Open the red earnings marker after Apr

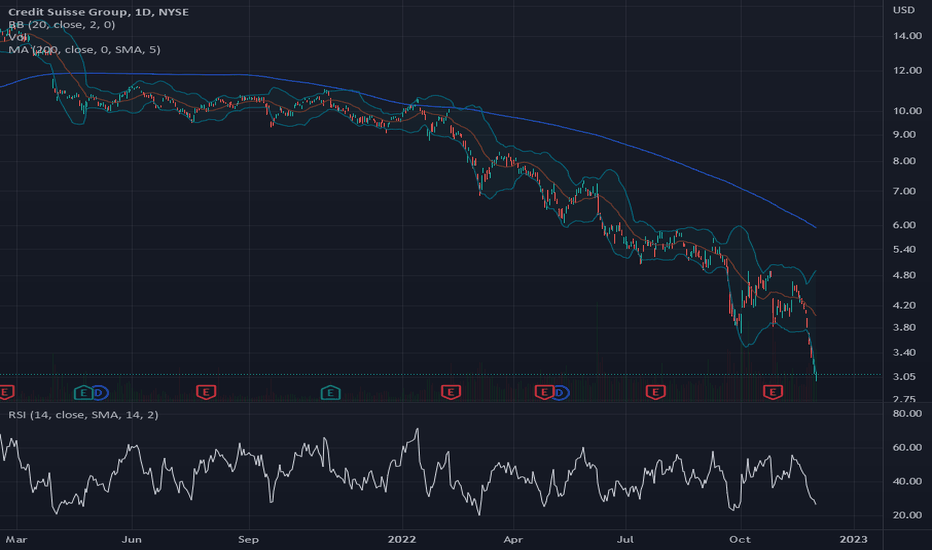click(x=543, y=392)
